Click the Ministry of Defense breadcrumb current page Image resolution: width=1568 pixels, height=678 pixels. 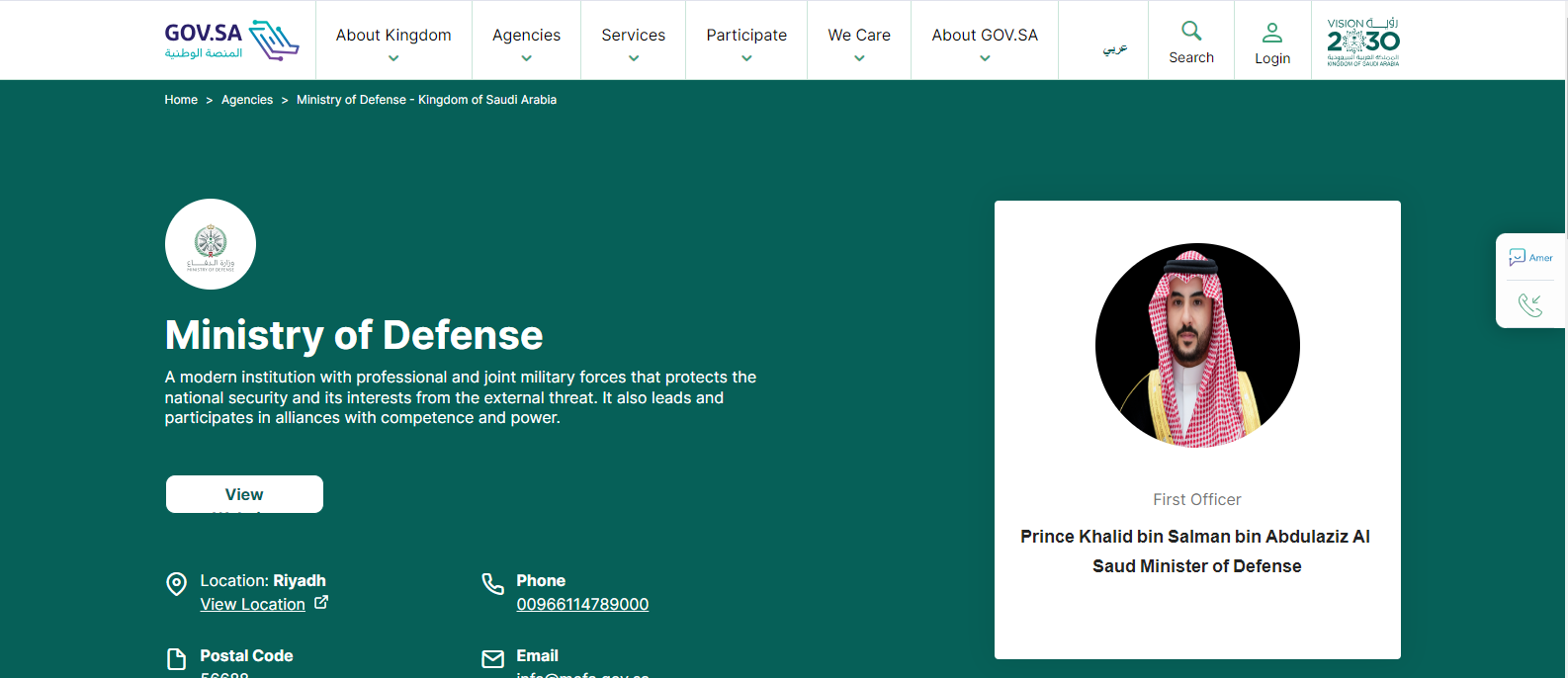pyautogui.click(x=426, y=100)
